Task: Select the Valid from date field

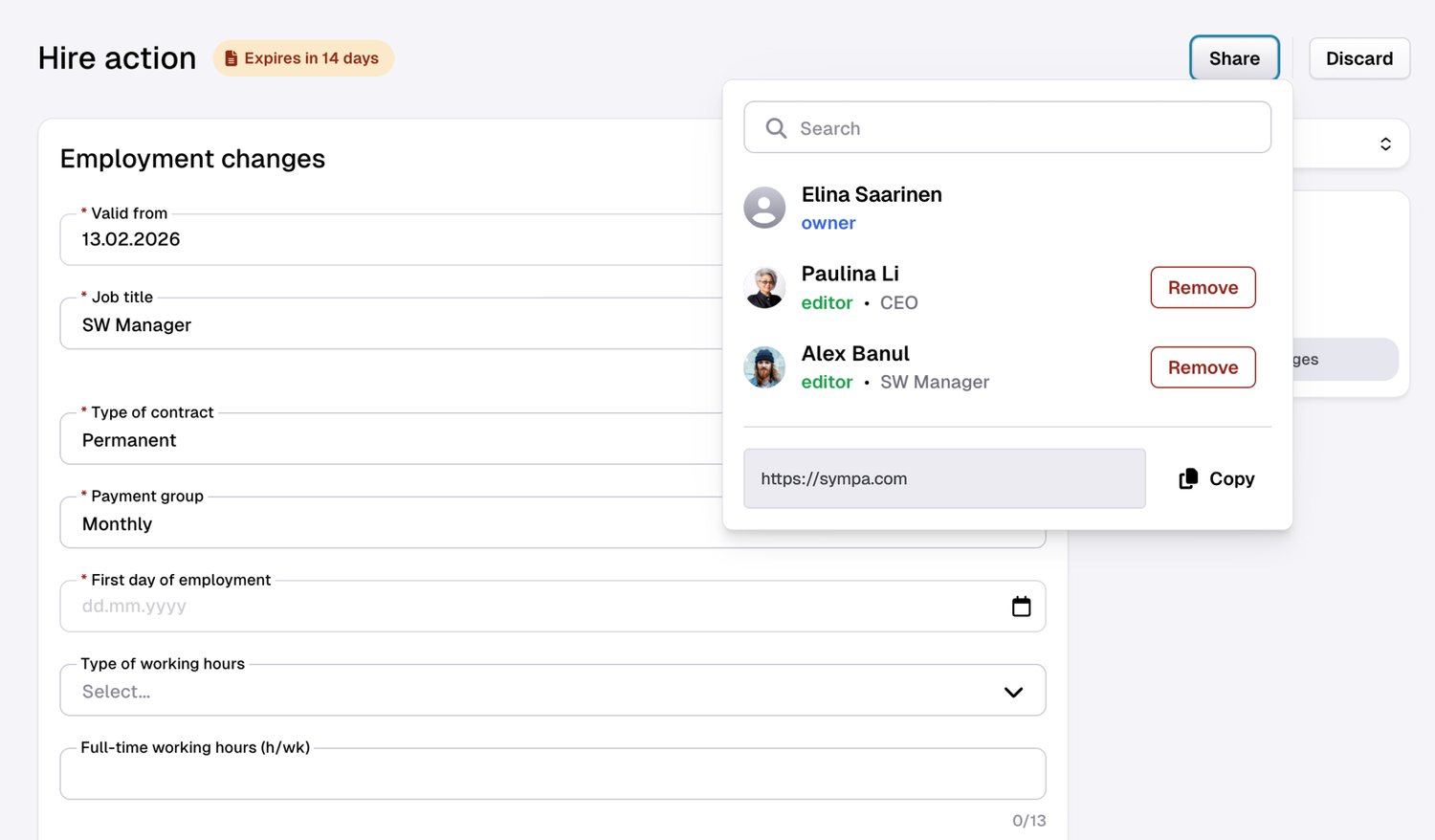Action: click(x=383, y=239)
